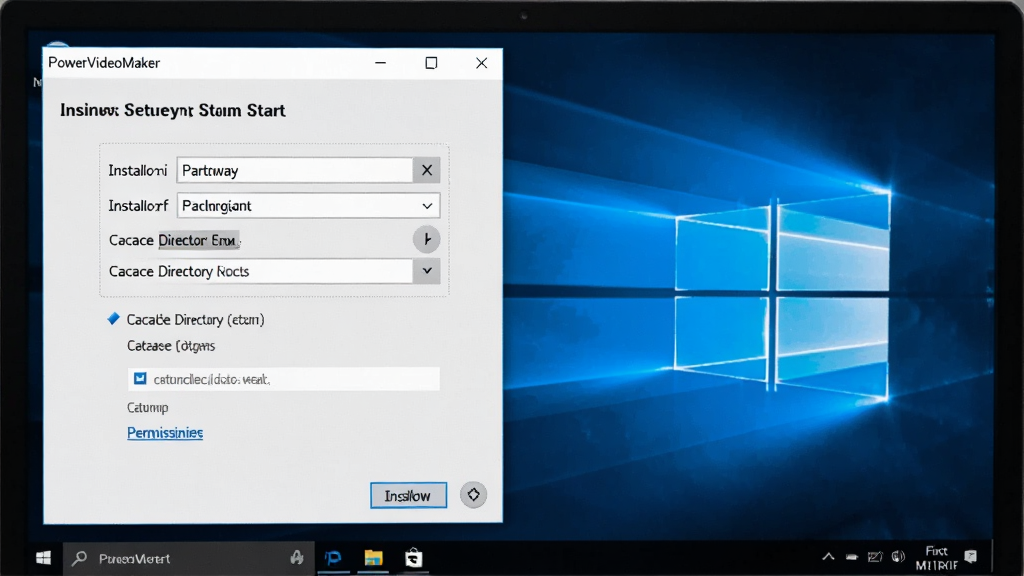1024x576 pixels.
Task: Open Microsoft Store from the taskbar
Action: (x=413, y=558)
